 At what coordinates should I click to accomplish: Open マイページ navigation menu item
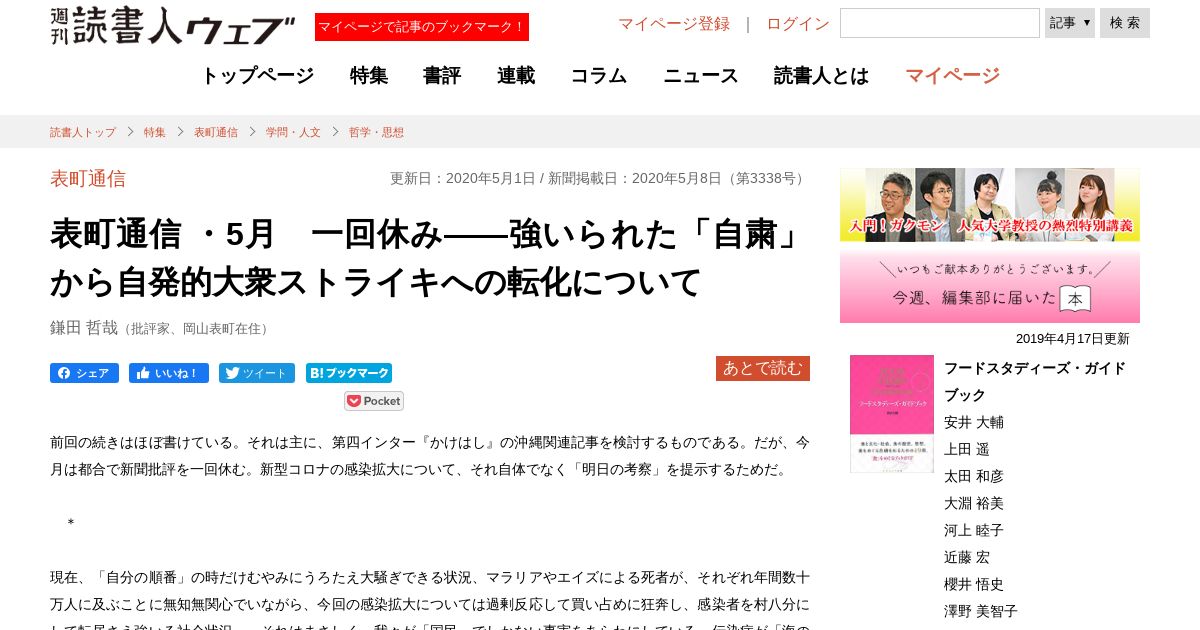(952, 75)
